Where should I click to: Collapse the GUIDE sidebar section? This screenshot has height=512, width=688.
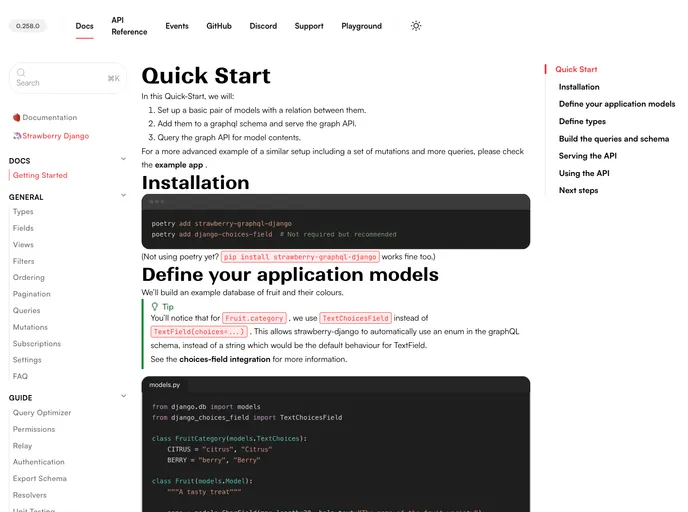[123, 396]
